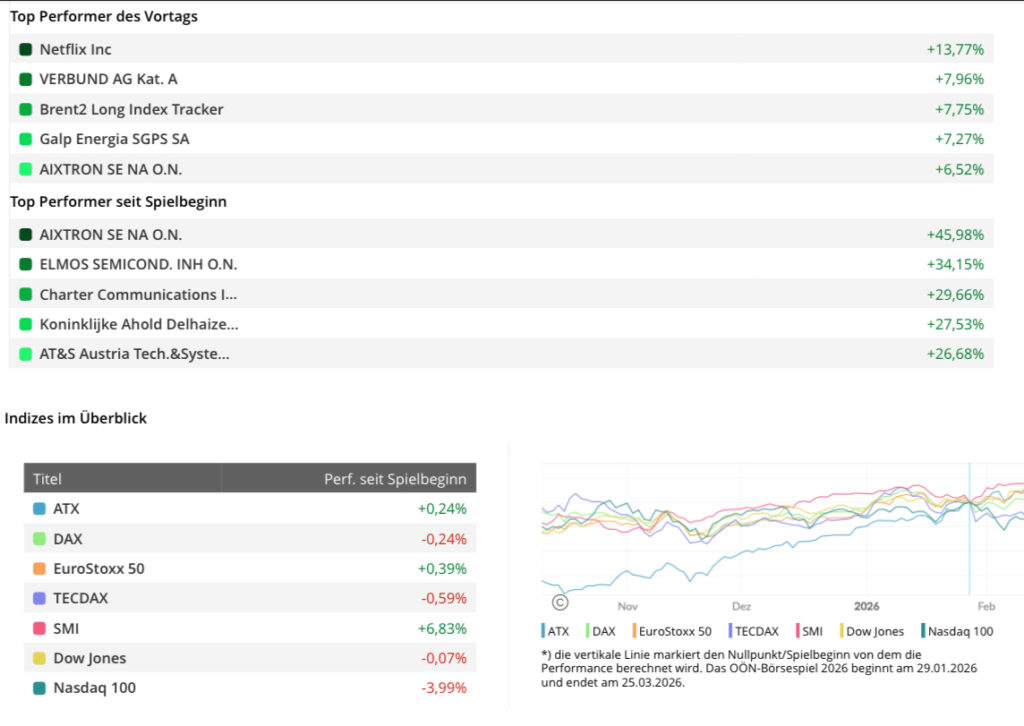
Task: Click the EuroStoxx 50 row in the index table
Action: pos(98,568)
